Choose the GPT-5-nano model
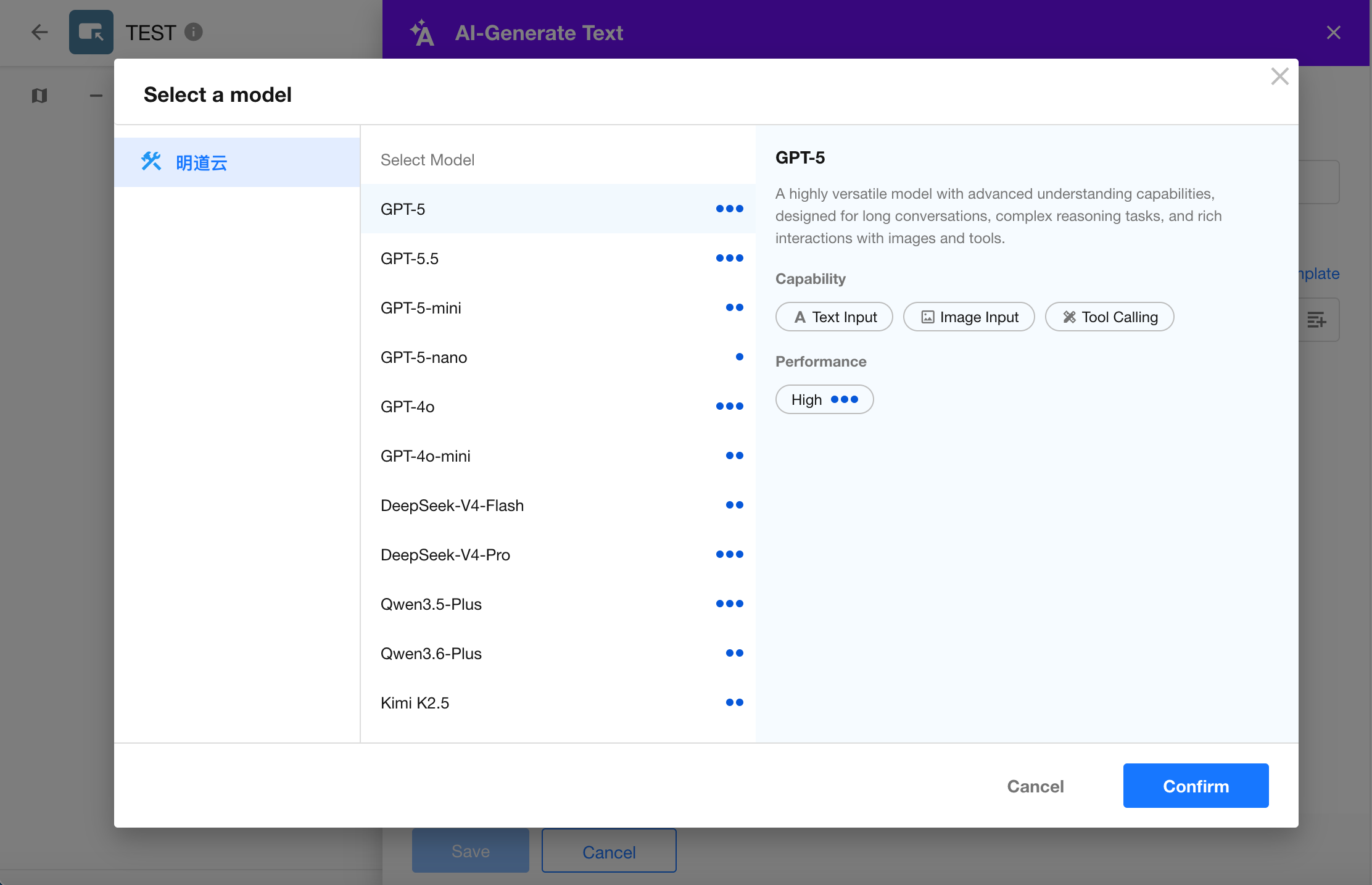This screenshot has width=1372, height=885. point(558,357)
